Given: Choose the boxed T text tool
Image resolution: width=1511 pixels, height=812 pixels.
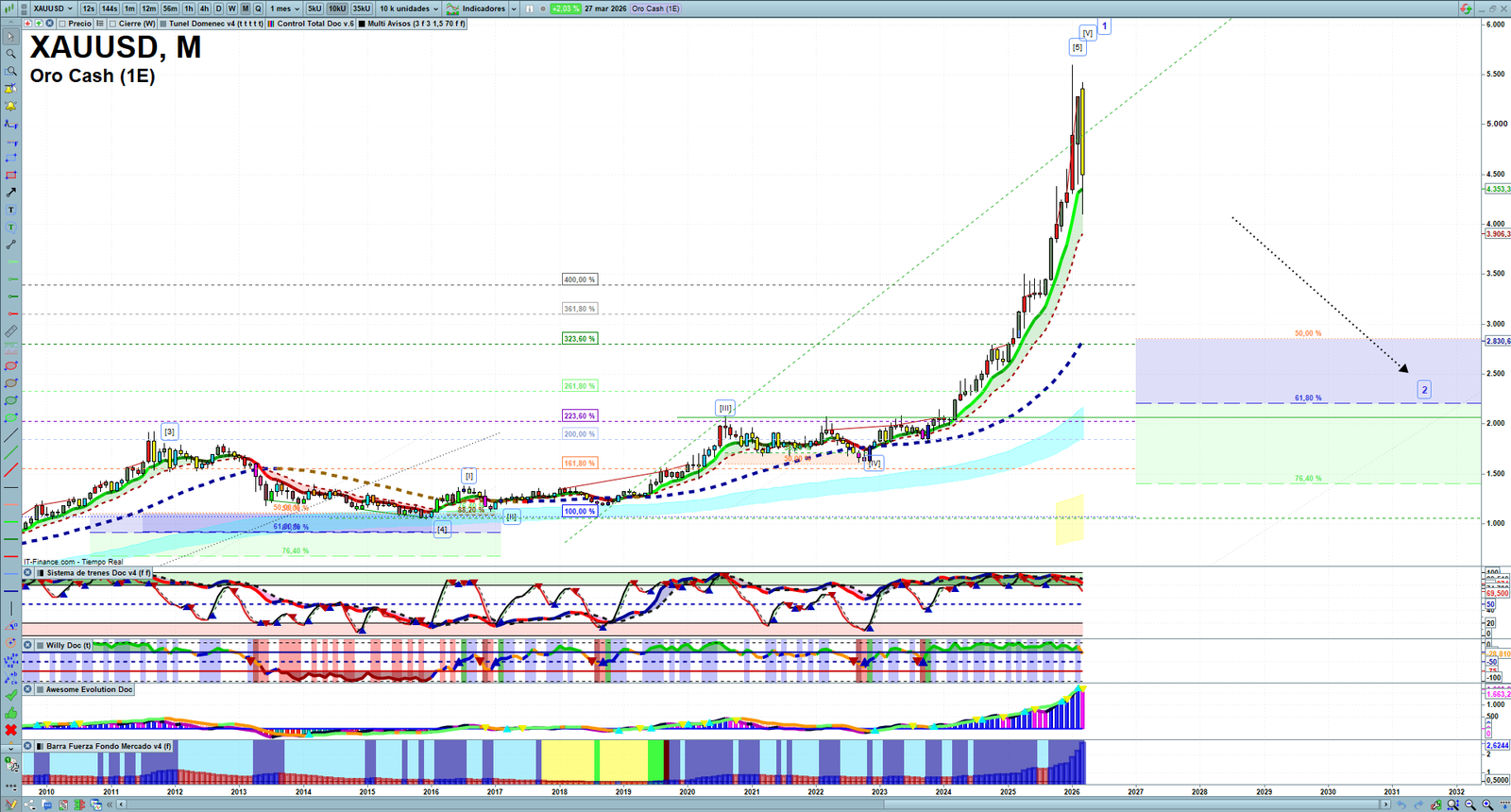Looking at the screenshot, I should click(x=10, y=210).
